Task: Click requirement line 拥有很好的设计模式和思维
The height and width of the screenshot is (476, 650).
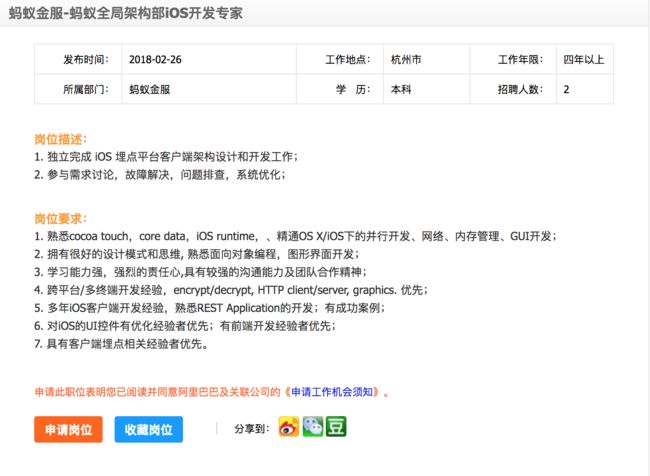Action: [196, 254]
